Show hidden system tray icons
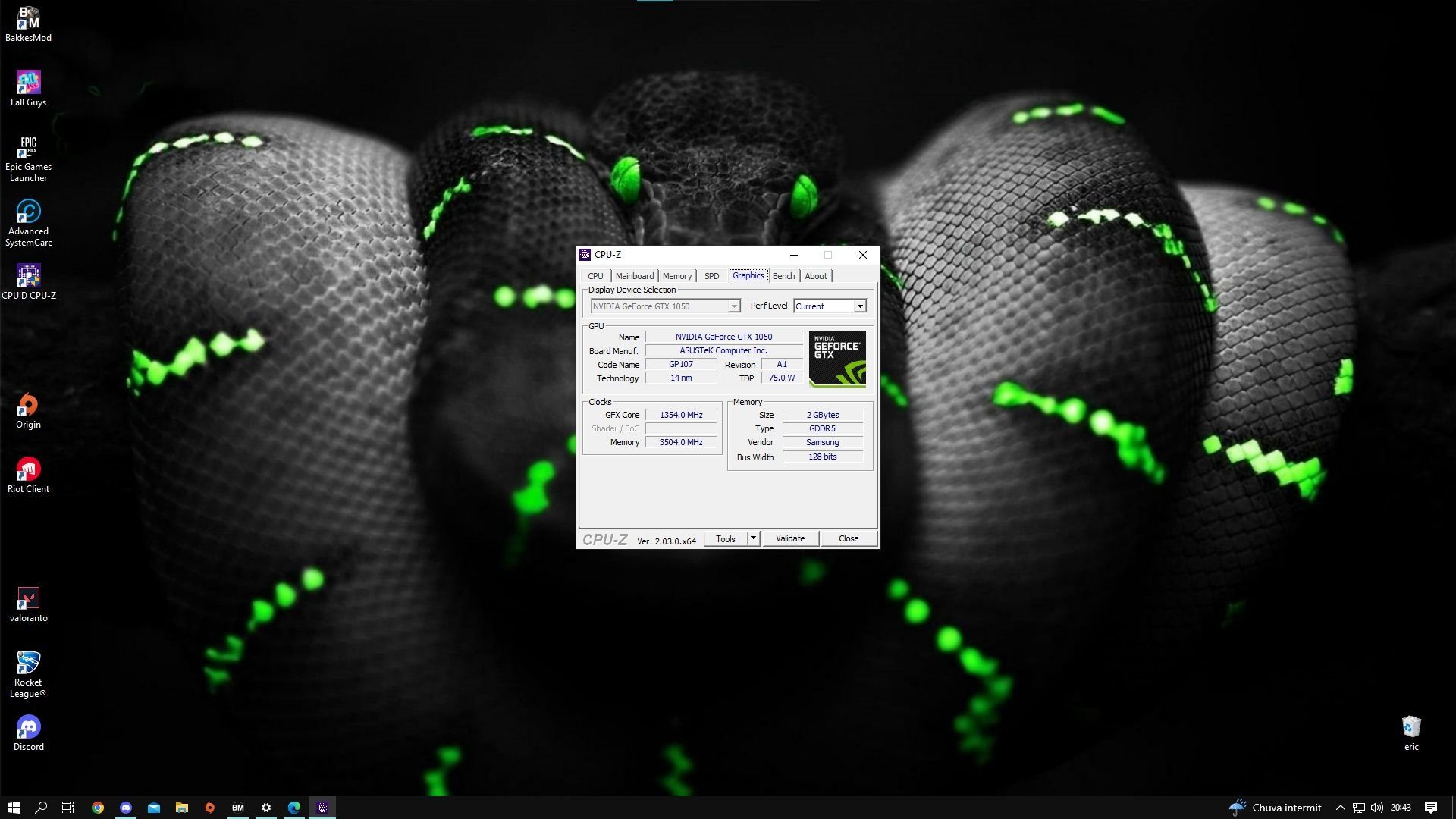The height and width of the screenshot is (819, 1456). pyautogui.click(x=1340, y=808)
